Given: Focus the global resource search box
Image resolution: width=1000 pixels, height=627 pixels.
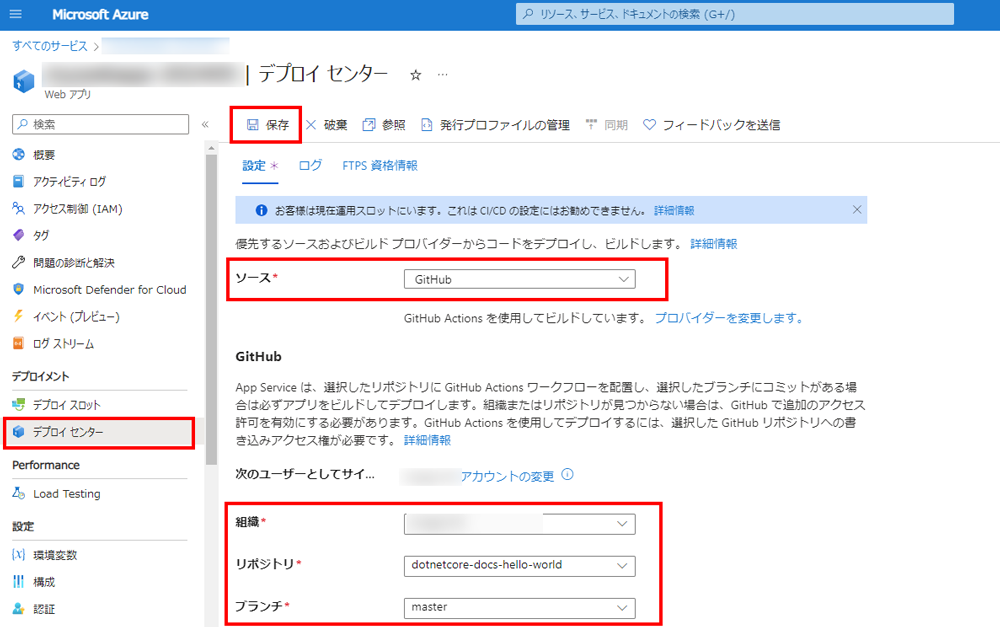Looking at the screenshot, I should pyautogui.click(x=735, y=14).
